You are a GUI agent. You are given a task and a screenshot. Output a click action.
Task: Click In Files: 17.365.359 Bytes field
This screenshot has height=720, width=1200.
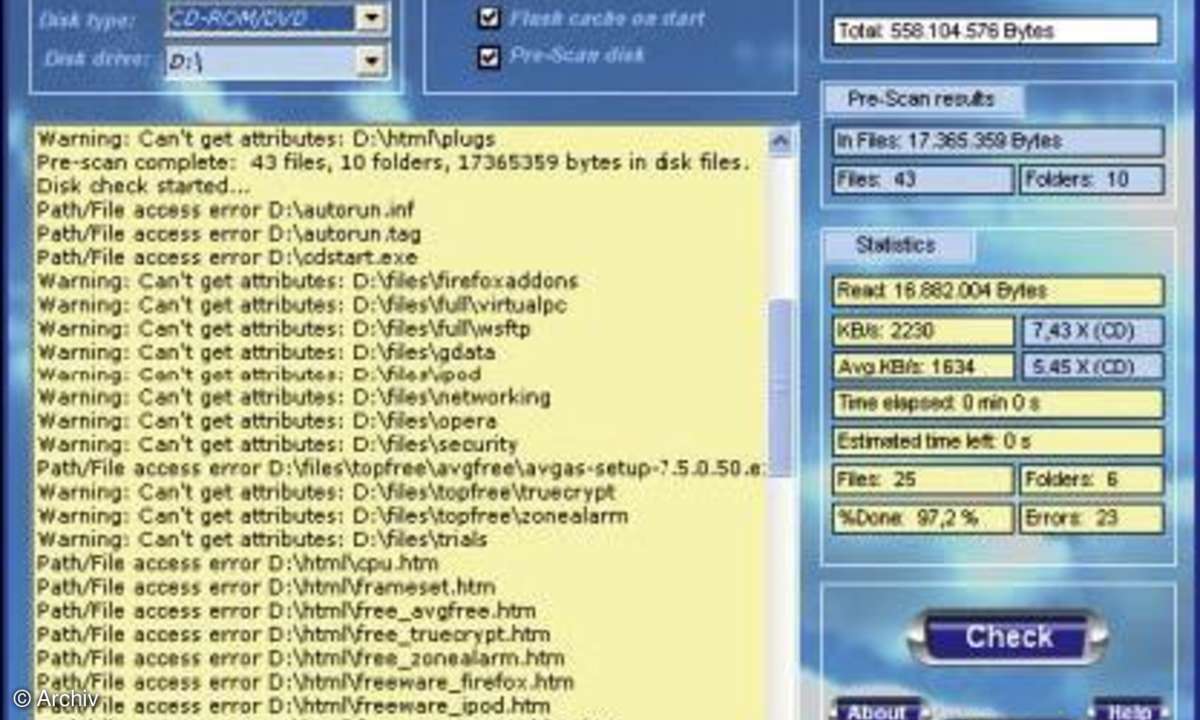point(998,141)
